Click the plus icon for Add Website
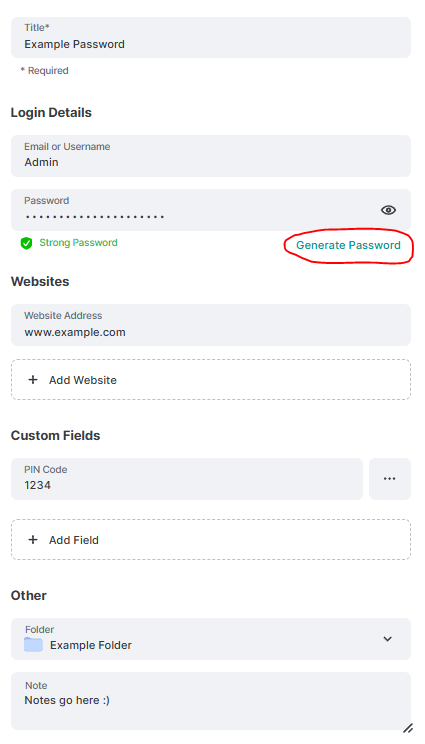 [33, 380]
